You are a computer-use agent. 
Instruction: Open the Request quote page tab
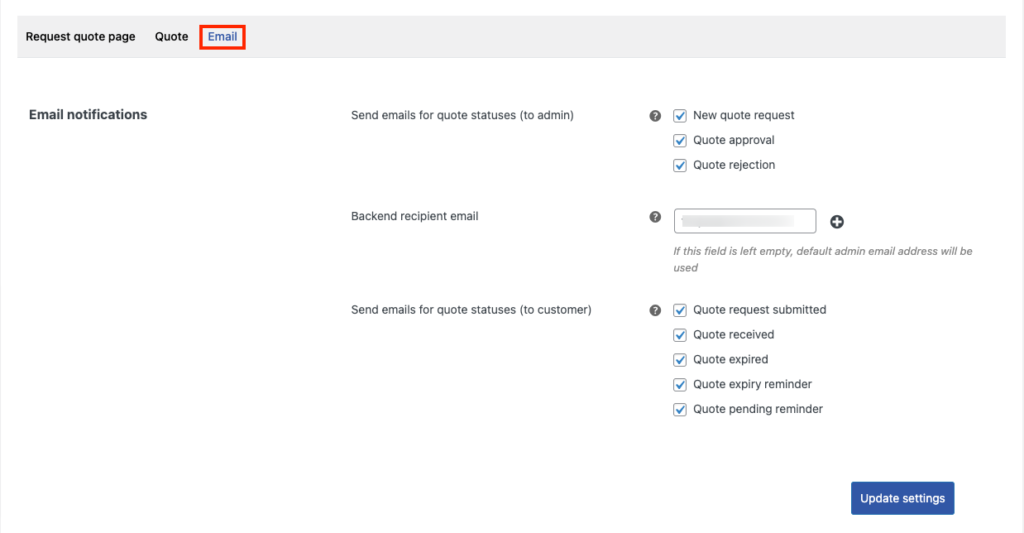[x=80, y=37]
